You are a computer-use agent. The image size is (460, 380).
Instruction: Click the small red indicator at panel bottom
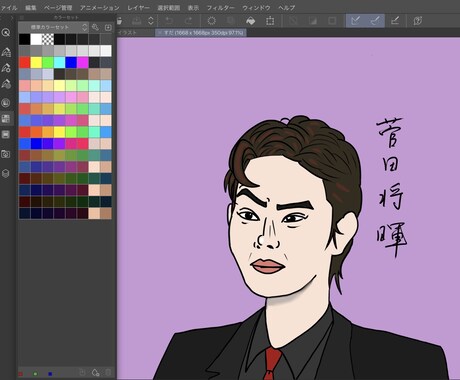21,374
